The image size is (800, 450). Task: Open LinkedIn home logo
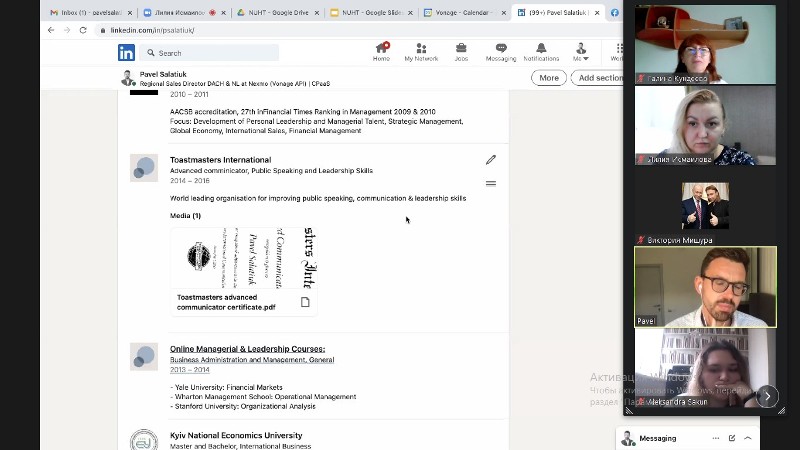[126, 53]
